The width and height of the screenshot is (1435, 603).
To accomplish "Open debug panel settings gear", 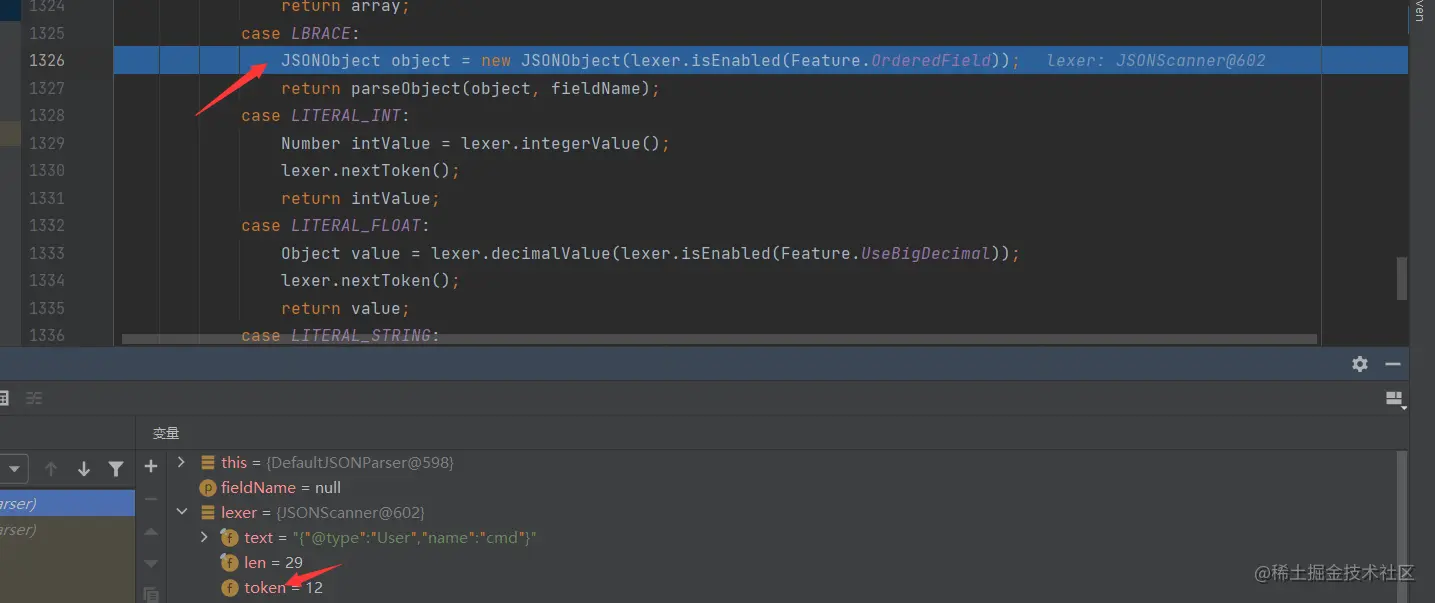I will [x=1360, y=364].
